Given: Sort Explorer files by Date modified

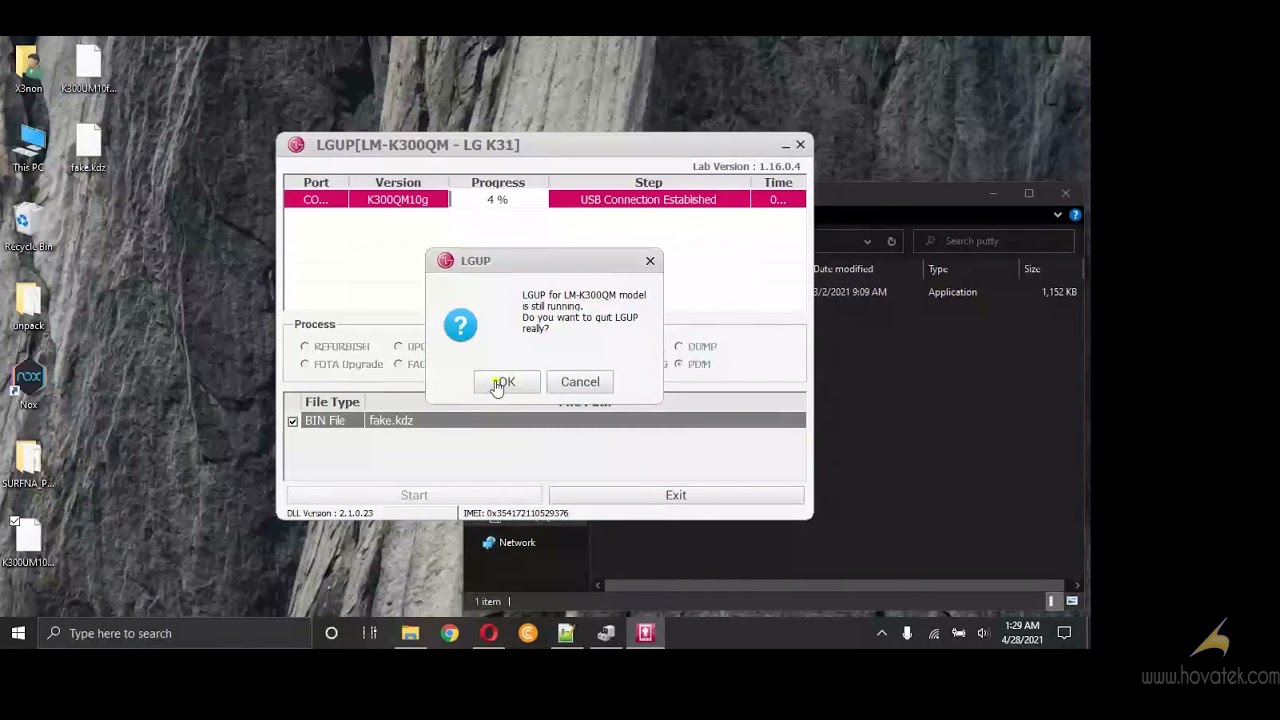Looking at the screenshot, I should [x=843, y=269].
